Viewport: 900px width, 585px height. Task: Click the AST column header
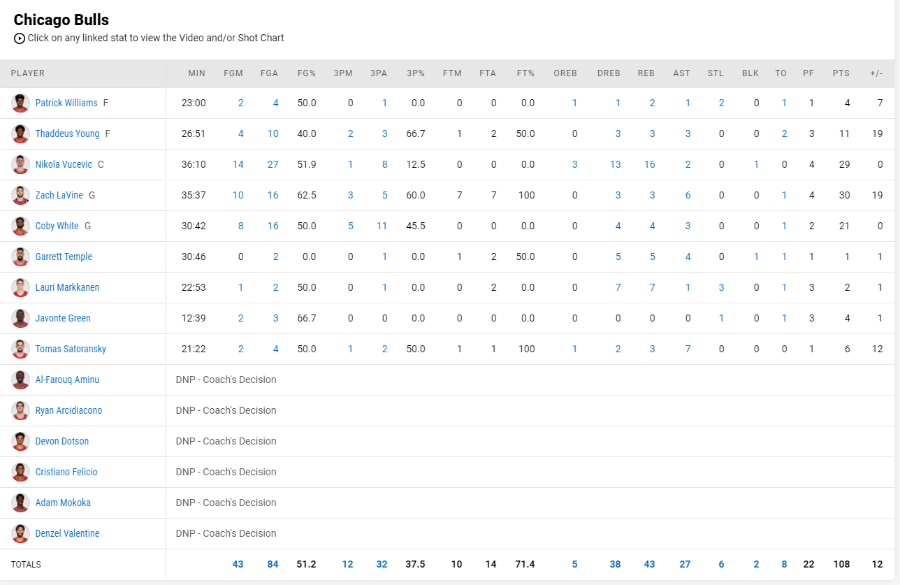click(682, 73)
